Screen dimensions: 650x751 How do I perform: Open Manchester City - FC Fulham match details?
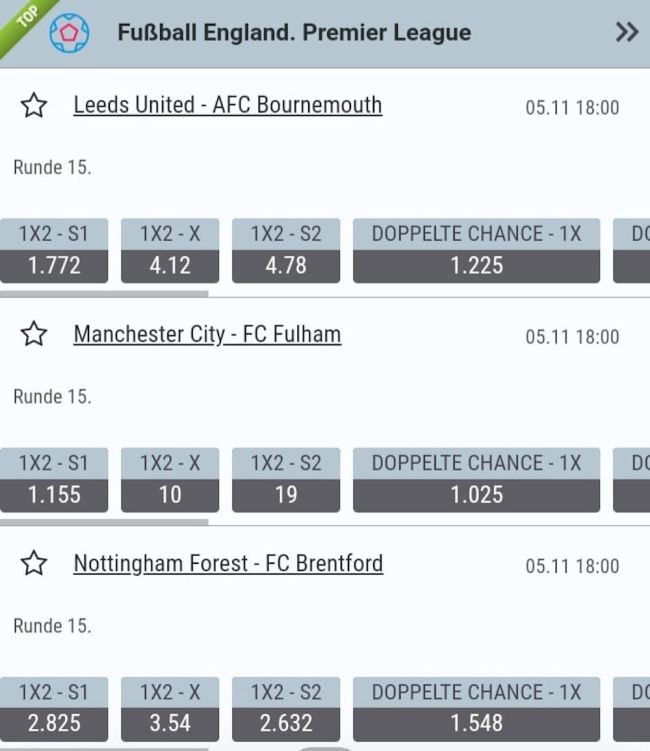pyautogui.click(x=207, y=334)
